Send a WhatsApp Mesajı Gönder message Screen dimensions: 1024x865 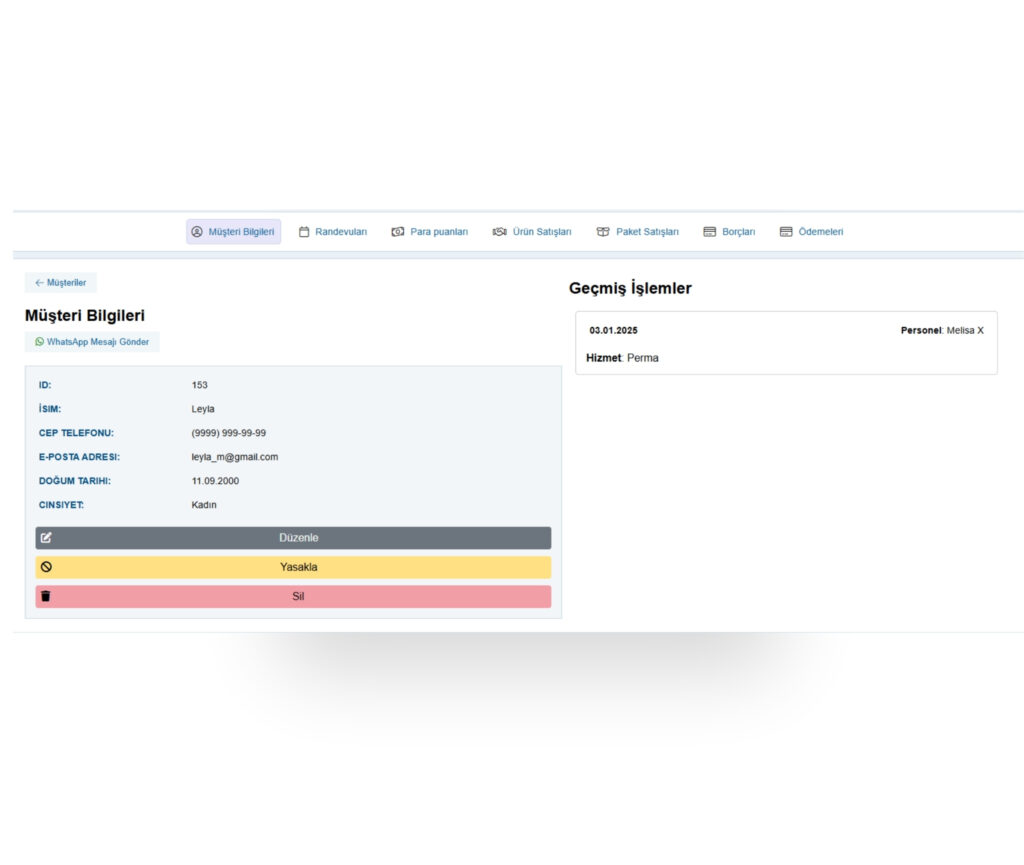pos(97,342)
